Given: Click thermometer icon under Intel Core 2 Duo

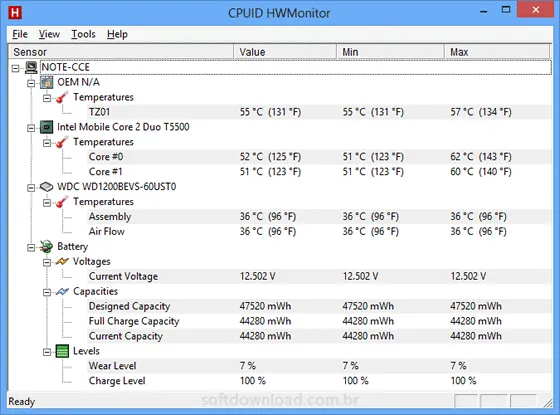Looking at the screenshot, I should (x=62, y=142).
